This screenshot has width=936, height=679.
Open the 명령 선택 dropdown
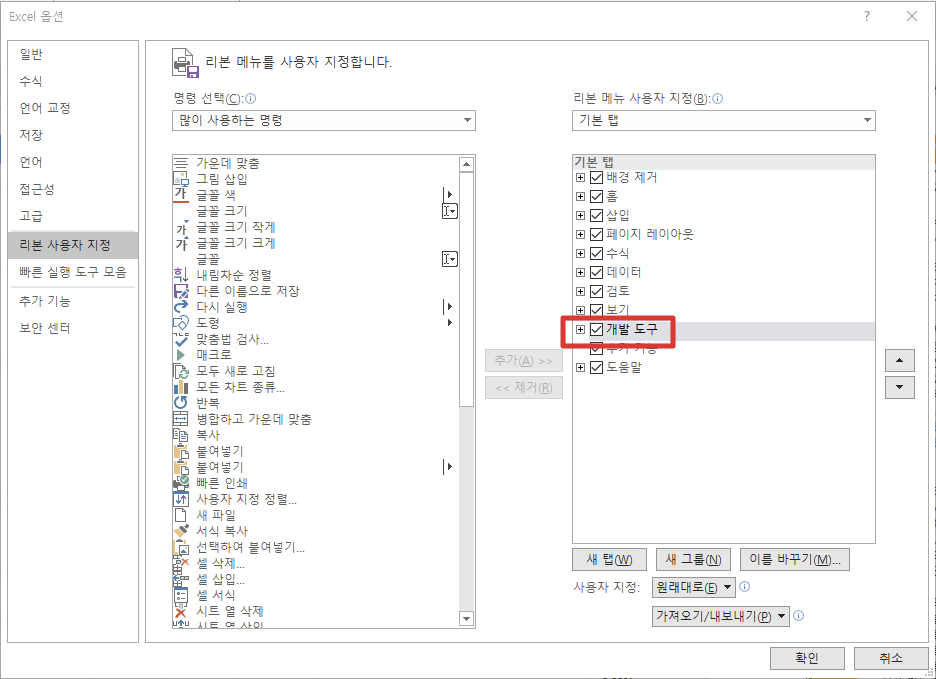(x=324, y=121)
